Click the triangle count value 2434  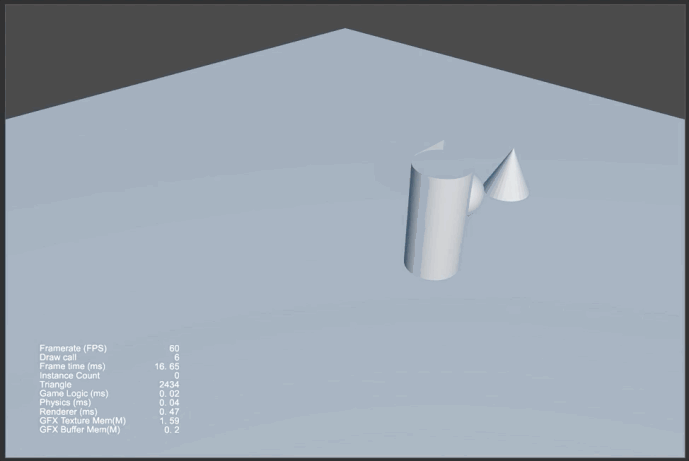click(x=169, y=385)
